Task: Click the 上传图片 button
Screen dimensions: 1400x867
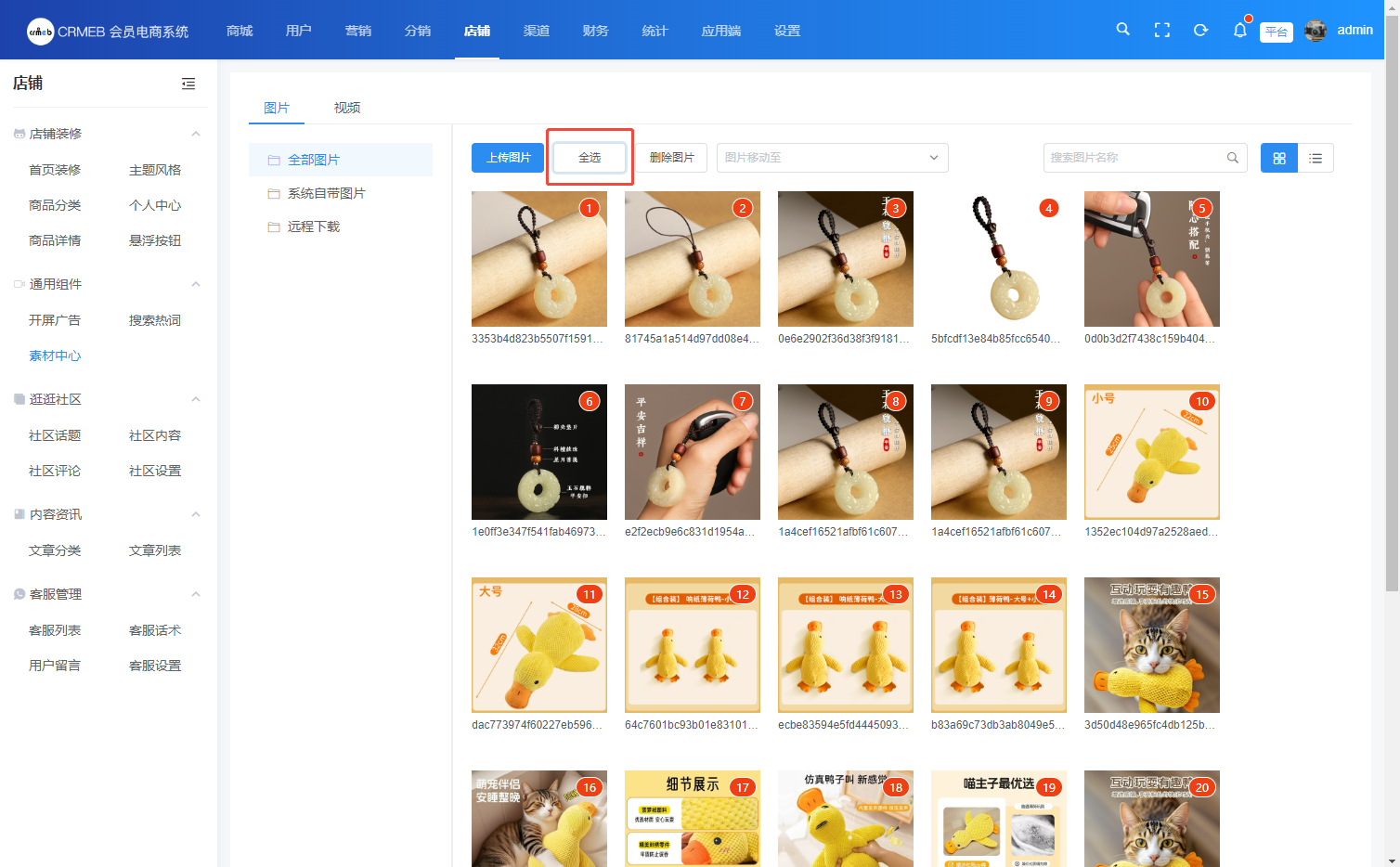Action: pos(508,158)
